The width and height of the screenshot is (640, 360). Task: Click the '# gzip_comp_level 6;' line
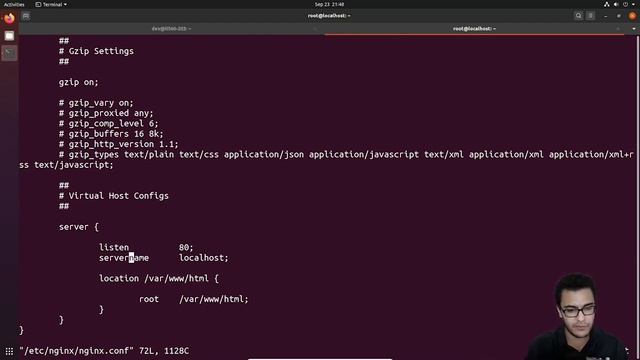109,123
